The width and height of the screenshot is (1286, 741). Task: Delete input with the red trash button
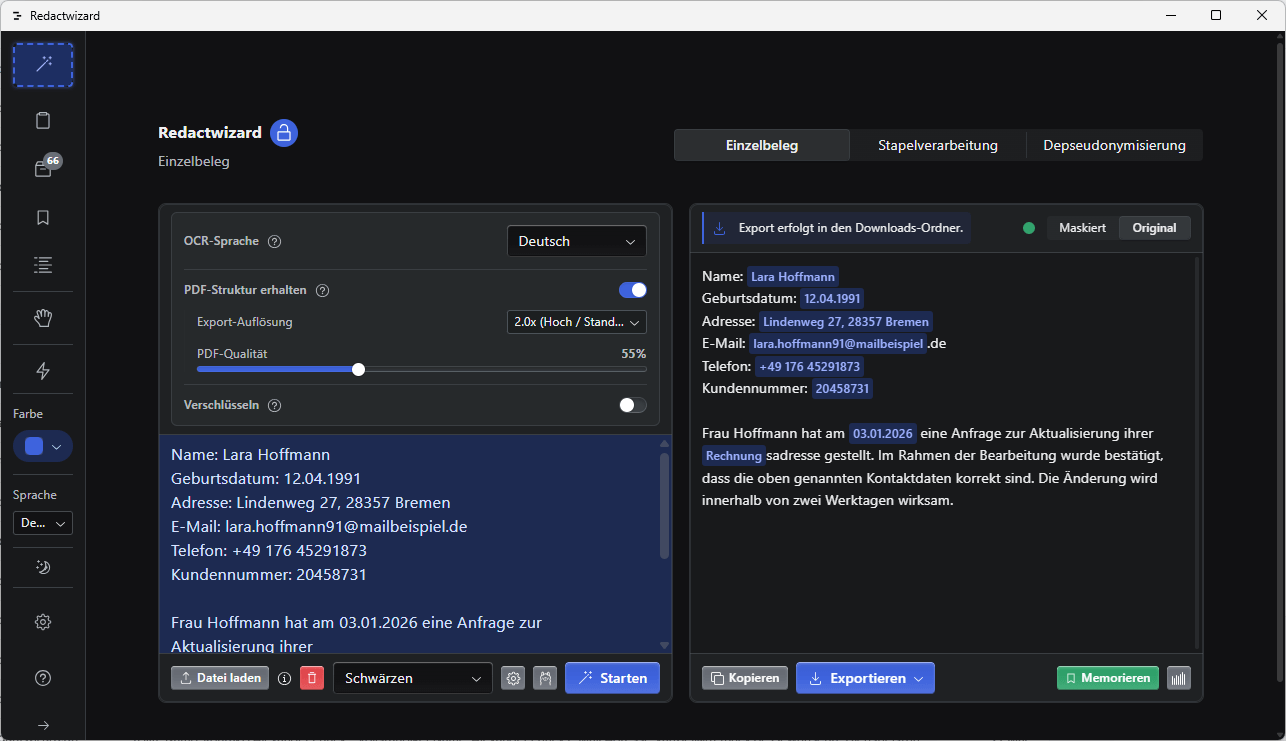coord(312,678)
